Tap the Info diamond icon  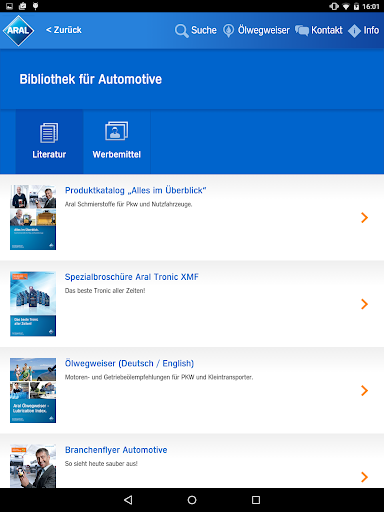tap(354, 31)
